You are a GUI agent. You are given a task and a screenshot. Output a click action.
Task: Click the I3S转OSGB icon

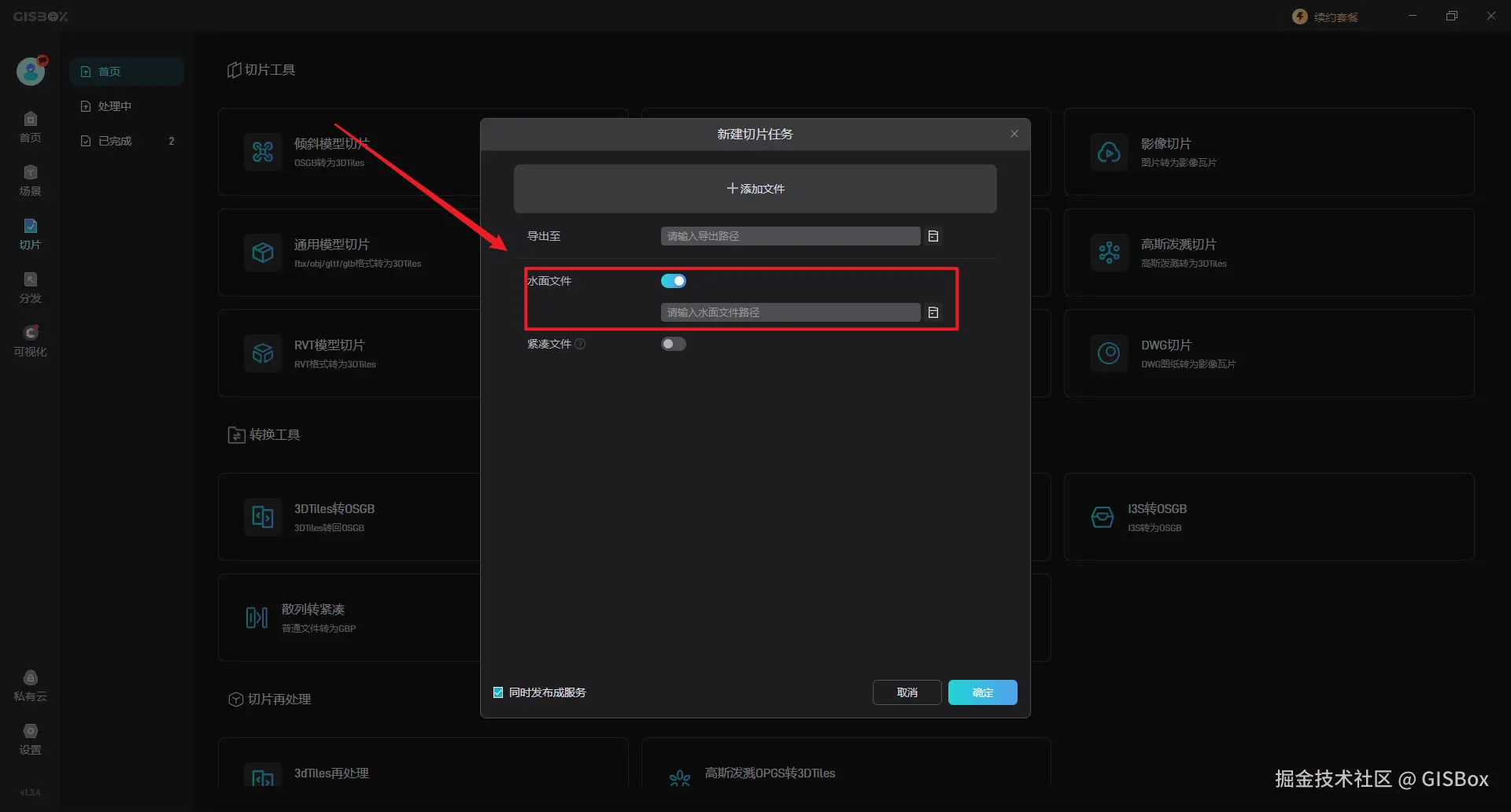point(1103,517)
